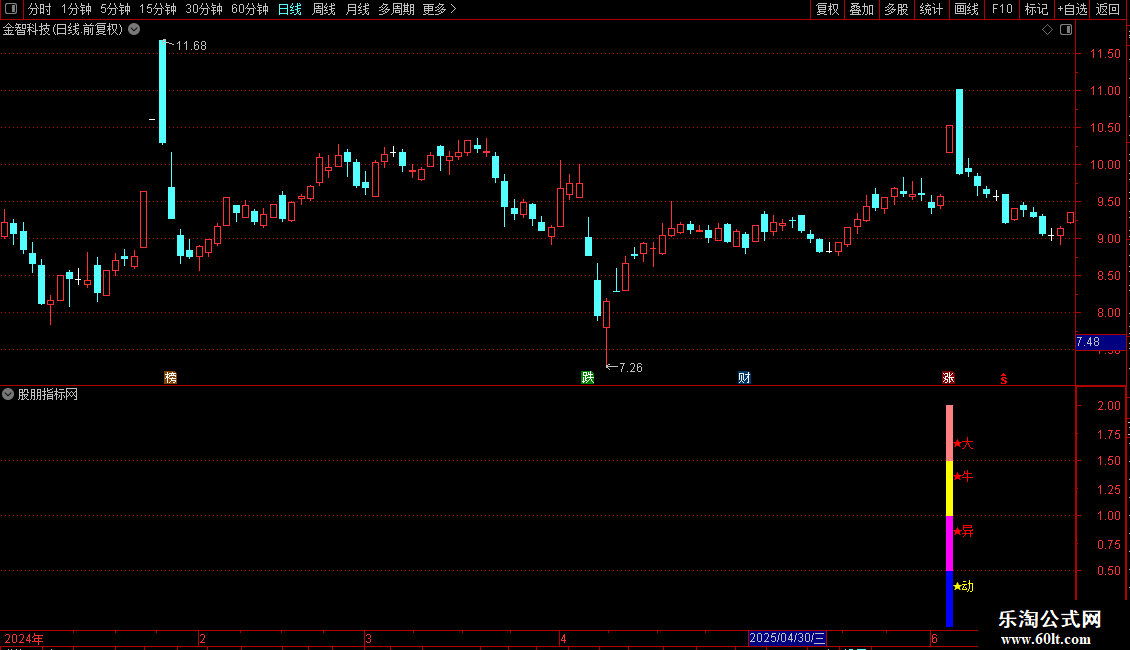Image resolution: width=1130 pixels, height=650 pixels.
Task: Expand the 更多 periods menu
Action: click(x=439, y=9)
